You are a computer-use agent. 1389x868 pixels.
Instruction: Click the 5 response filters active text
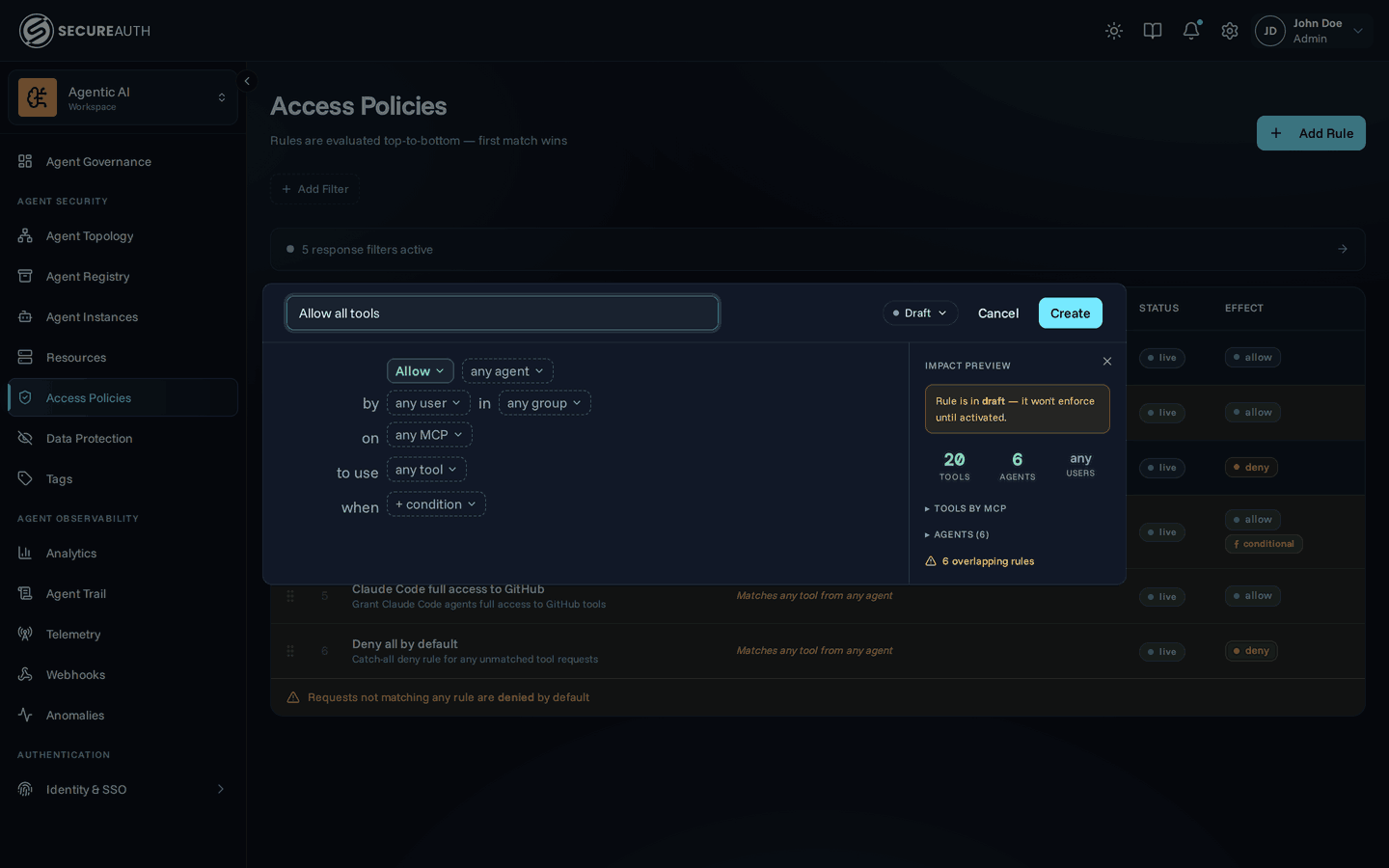[367, 250]
